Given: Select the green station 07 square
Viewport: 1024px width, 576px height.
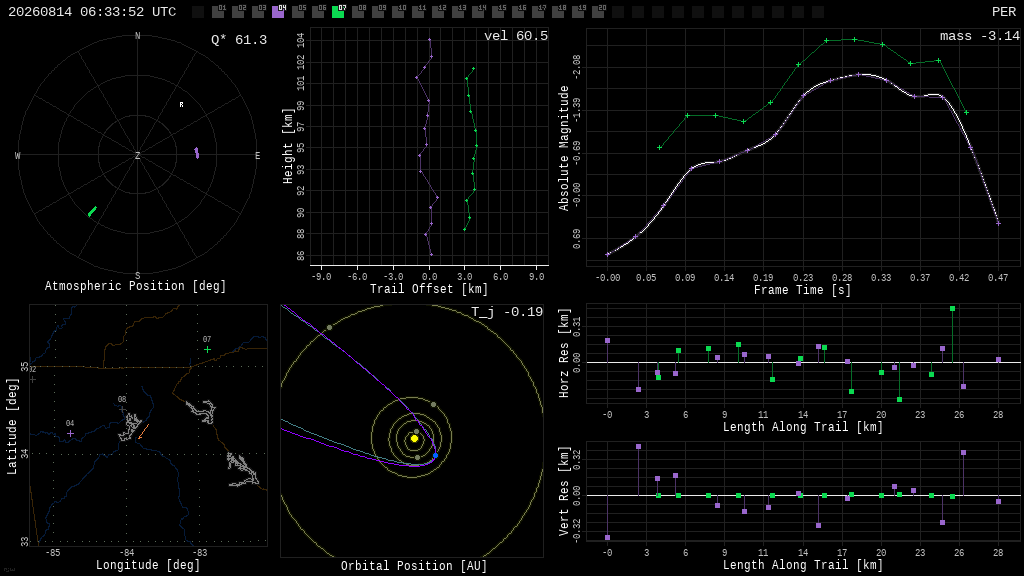Looking at the screenshot, I should (x=338, y=11).
